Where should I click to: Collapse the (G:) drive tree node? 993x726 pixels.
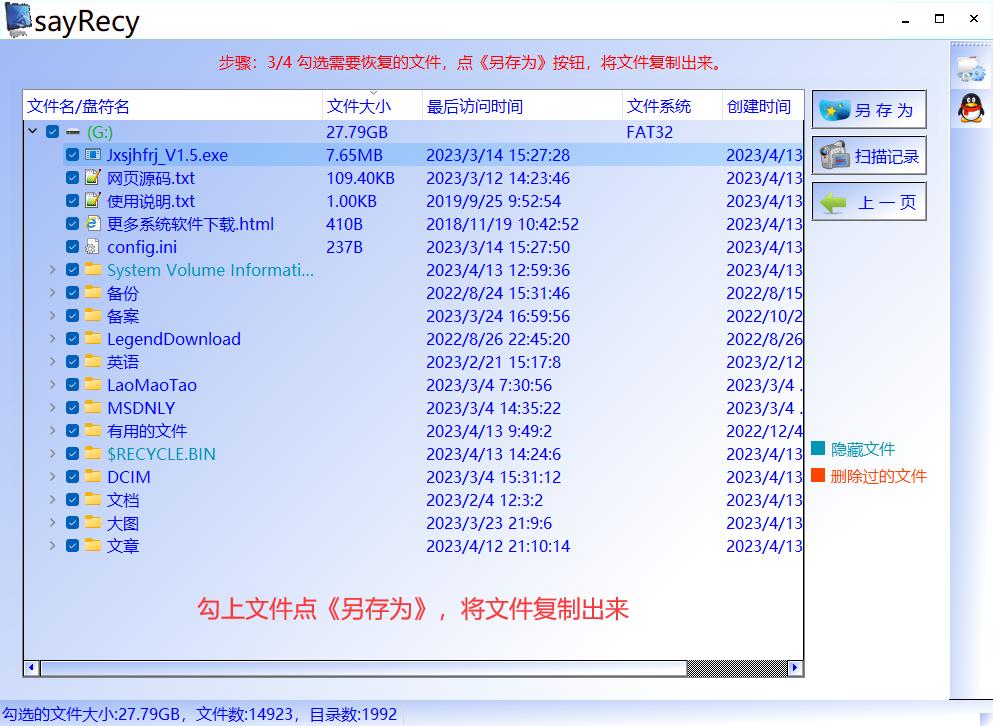[33, 131]
